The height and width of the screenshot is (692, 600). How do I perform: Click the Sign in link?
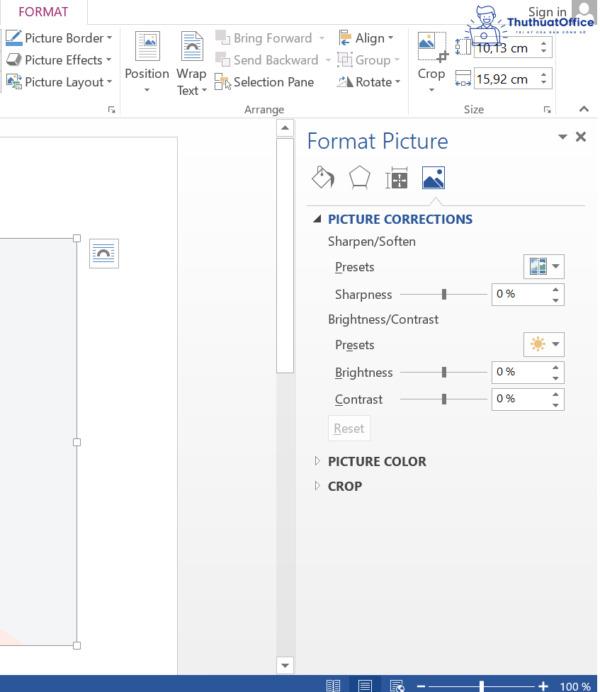pyautogui.click(x=547, y=12)
